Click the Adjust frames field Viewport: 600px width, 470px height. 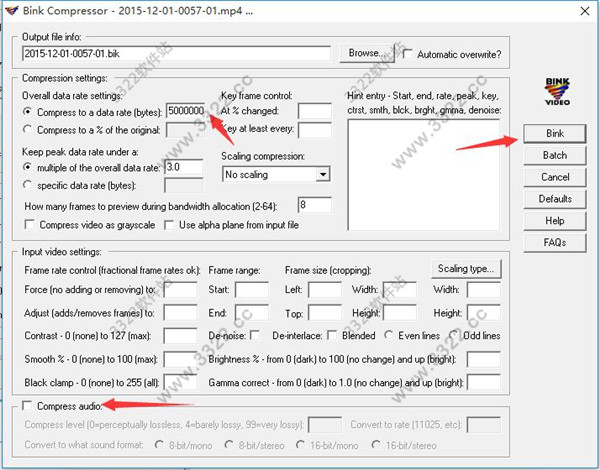[x=180, y=313]
